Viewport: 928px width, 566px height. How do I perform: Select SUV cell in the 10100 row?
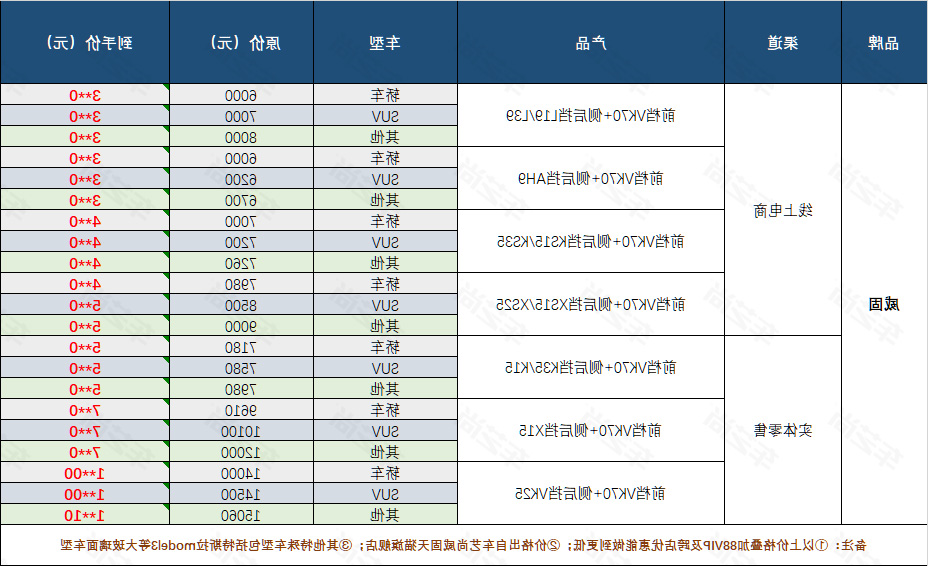[385, 431]
